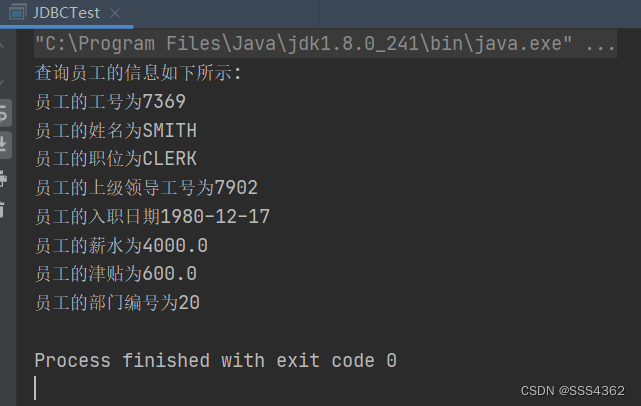This screenshot has width=641, height=406.
Task: Click the print console output icon
Action: tap(5, 178)
